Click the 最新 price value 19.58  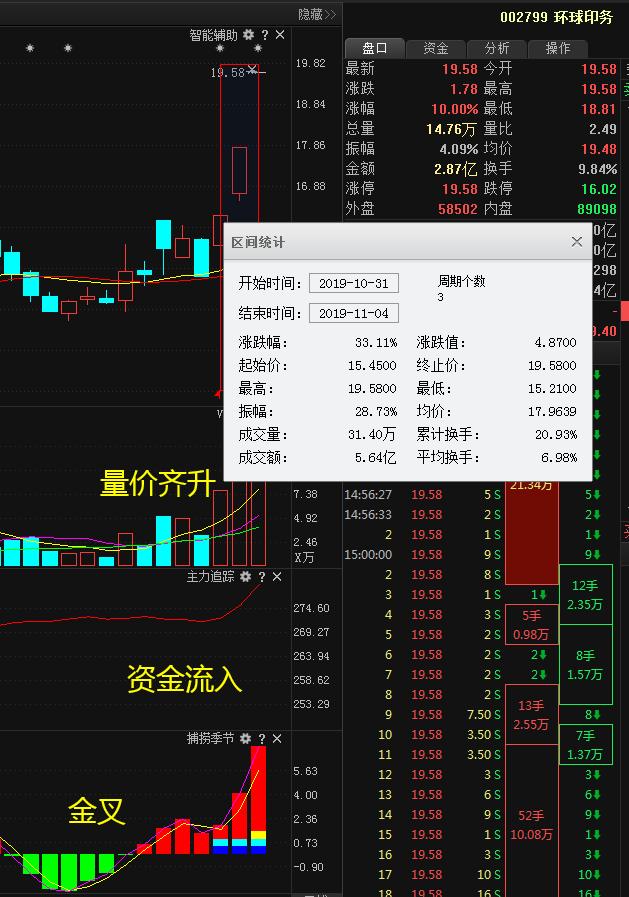coord(460,69)
